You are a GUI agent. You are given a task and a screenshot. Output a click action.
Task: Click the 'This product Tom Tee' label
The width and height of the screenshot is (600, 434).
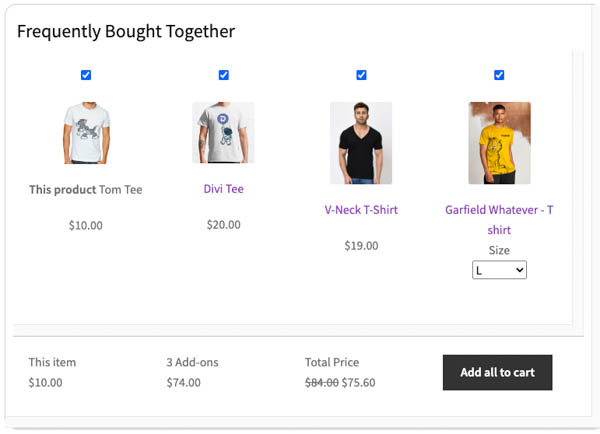[x=86, y=189]
